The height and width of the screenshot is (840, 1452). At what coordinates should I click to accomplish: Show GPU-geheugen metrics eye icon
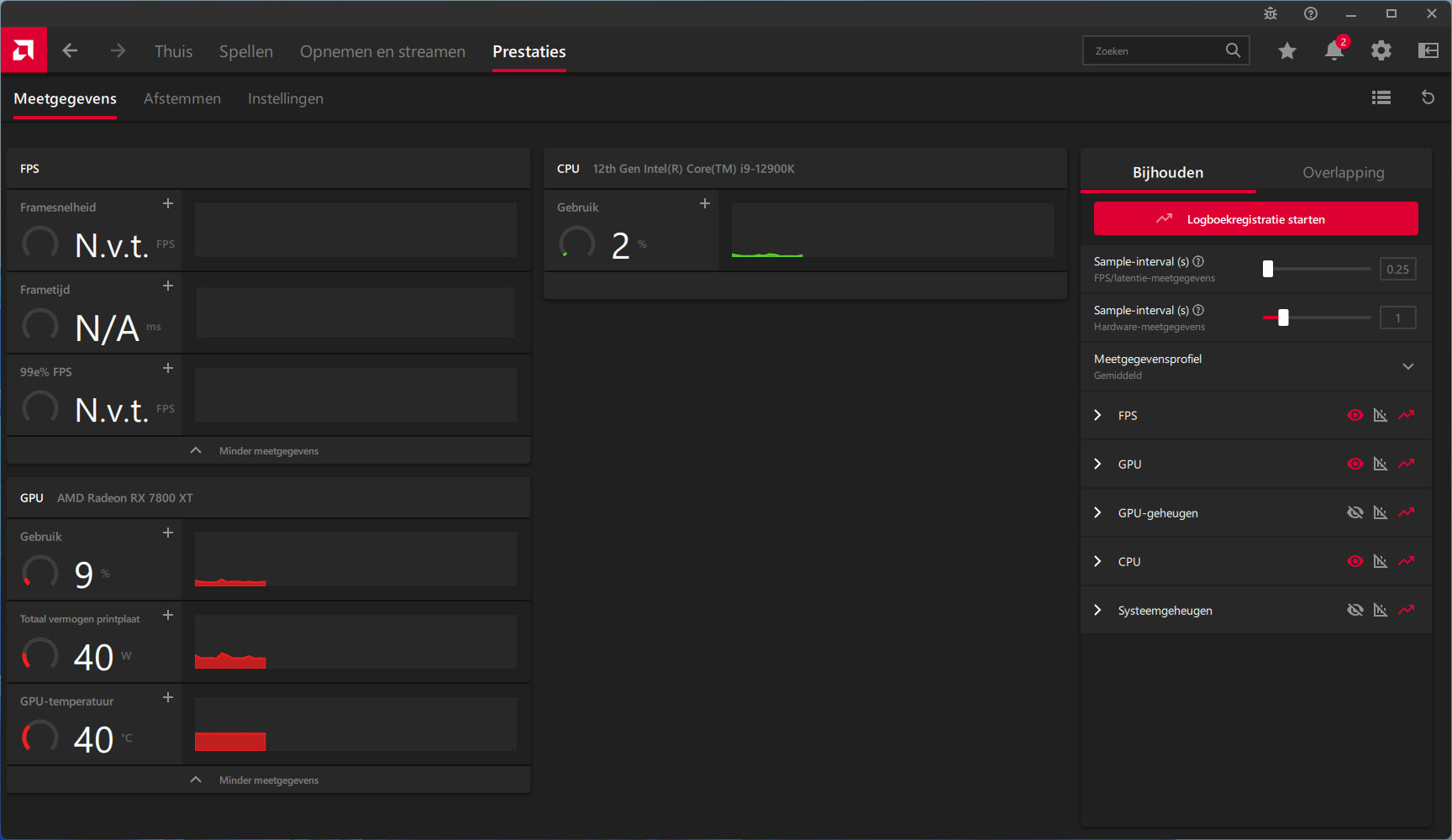point(1355,512)
